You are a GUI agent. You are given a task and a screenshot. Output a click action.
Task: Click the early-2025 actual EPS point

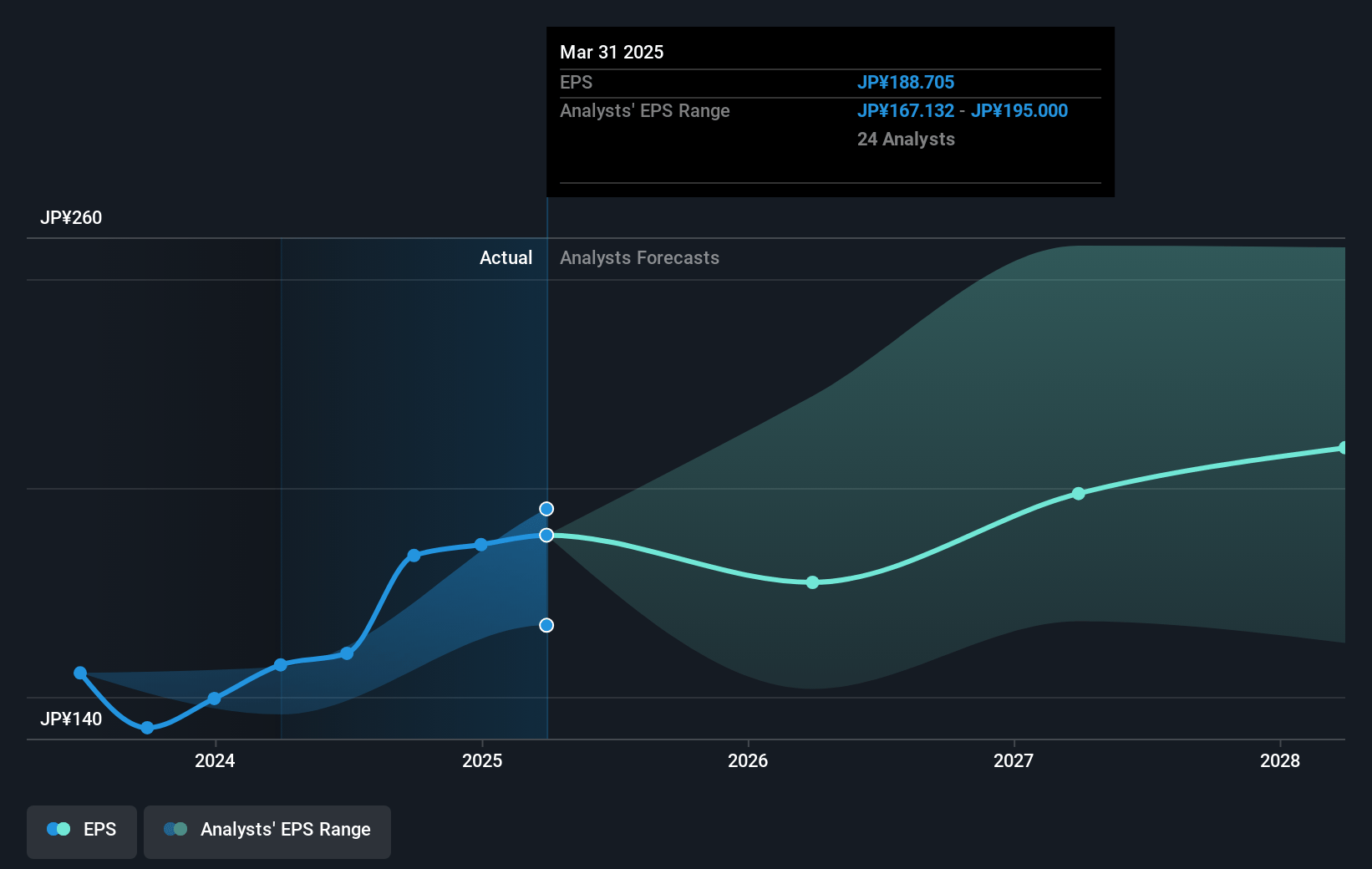tap(481, 545)
